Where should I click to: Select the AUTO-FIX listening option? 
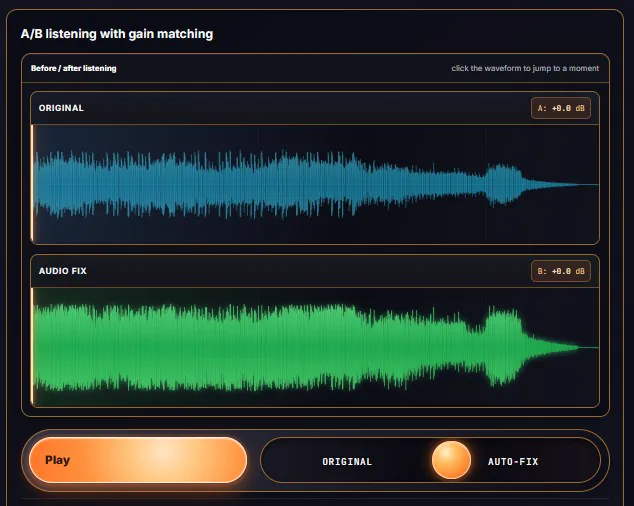pyautogui.click(x=513, y=462)
